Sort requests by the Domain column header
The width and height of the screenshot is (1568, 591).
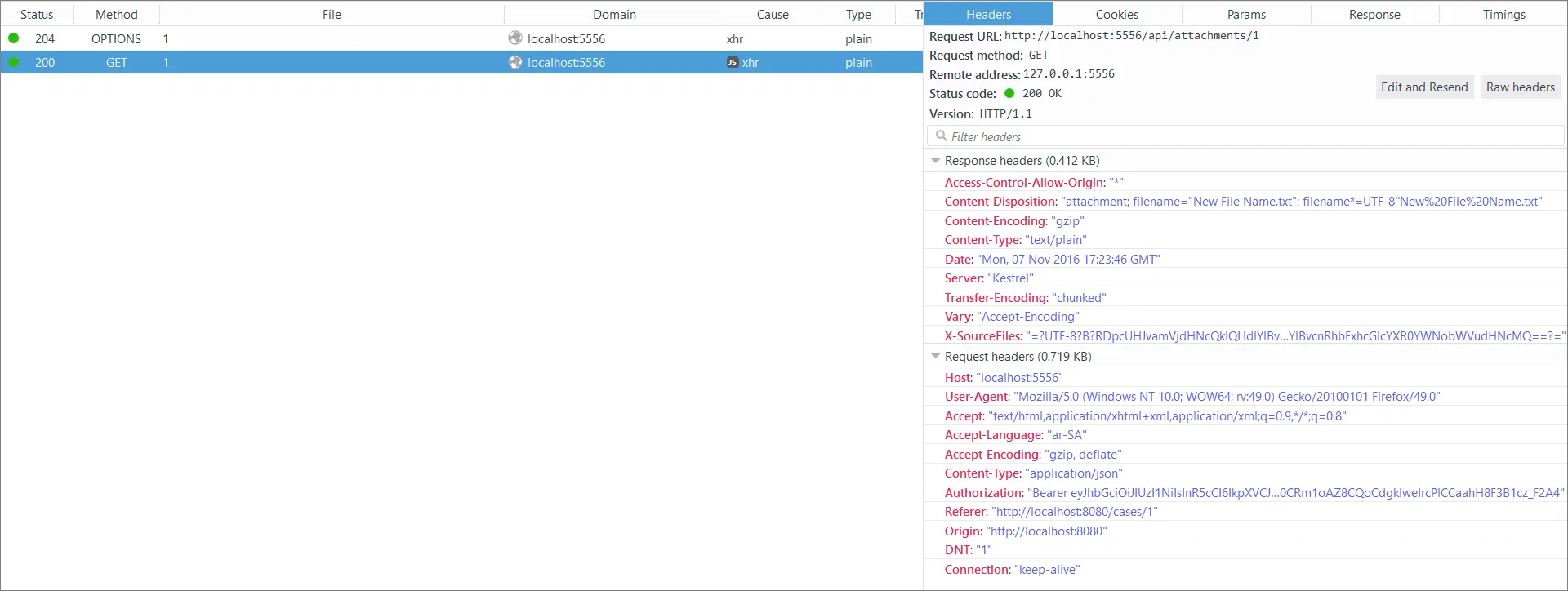click(x=614, y=14)
